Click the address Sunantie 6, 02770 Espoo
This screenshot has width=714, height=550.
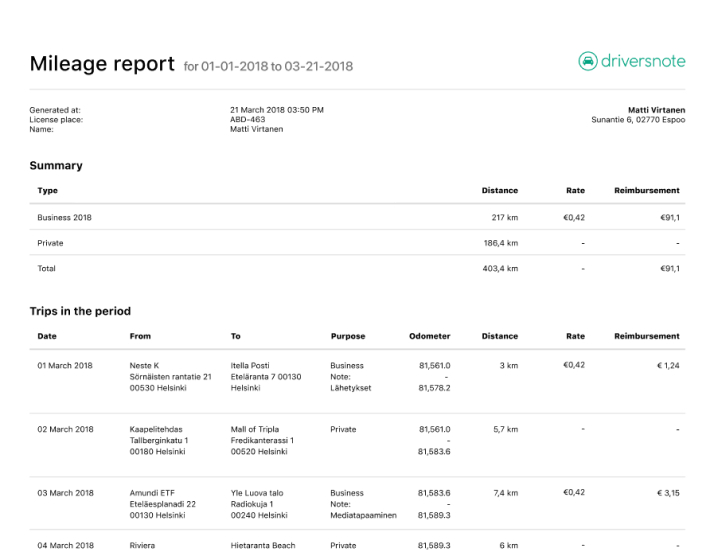tap(638, 120)
